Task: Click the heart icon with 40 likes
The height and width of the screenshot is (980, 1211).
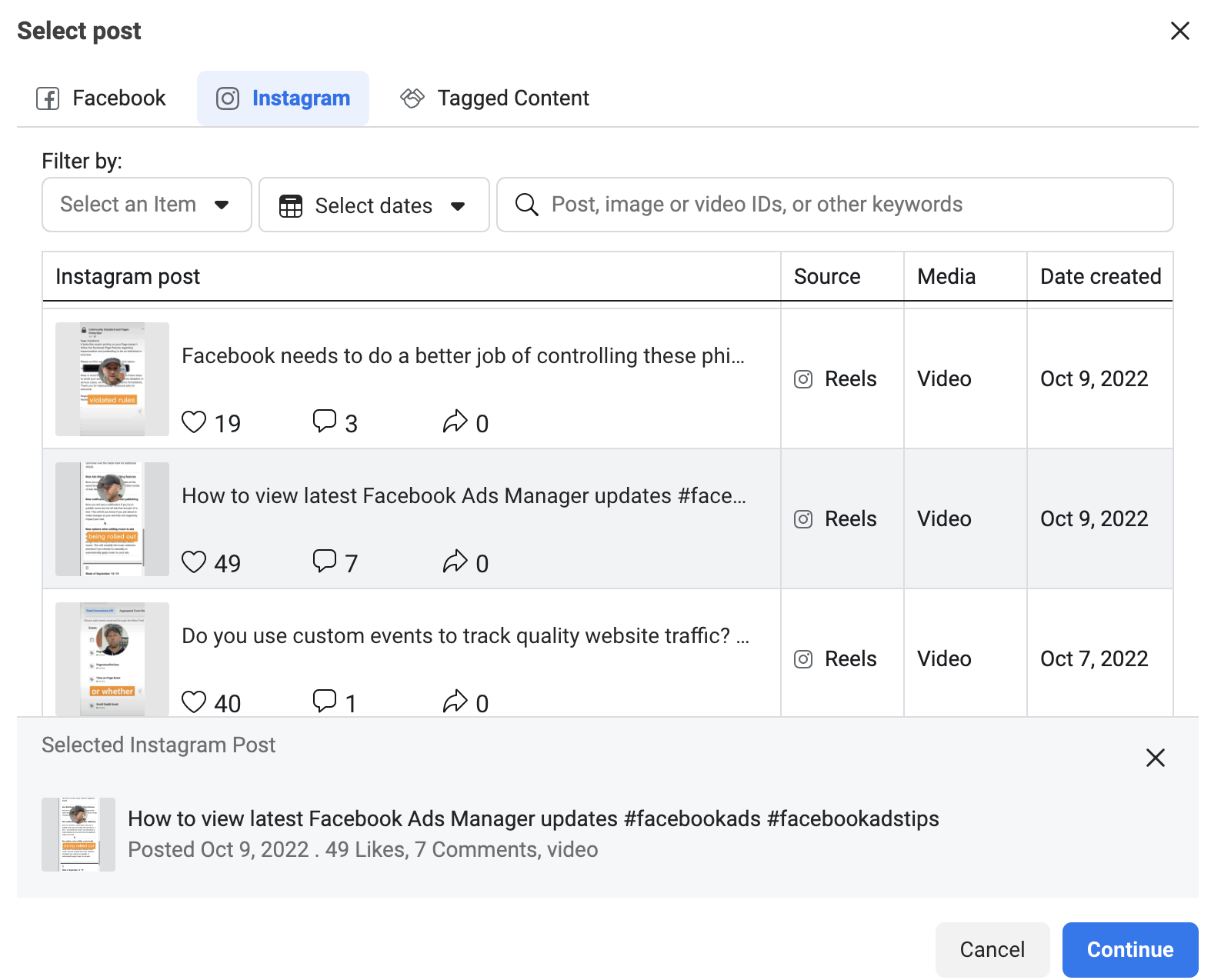Action: (x=194, y=702)
